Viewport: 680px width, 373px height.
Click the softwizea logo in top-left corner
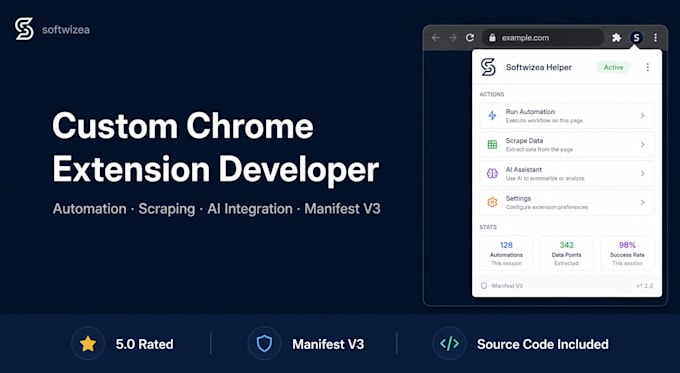[24, 29]
